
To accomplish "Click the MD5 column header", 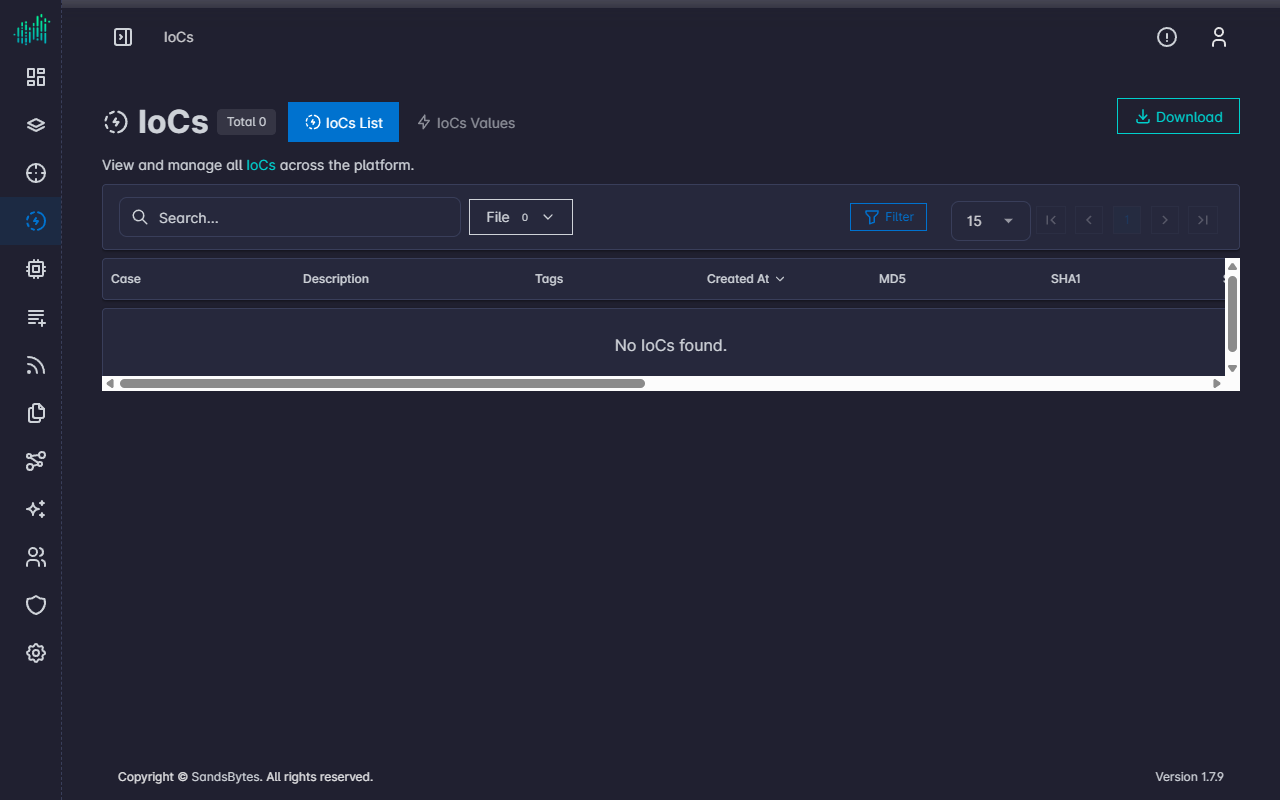I will (x=892, y=279).
